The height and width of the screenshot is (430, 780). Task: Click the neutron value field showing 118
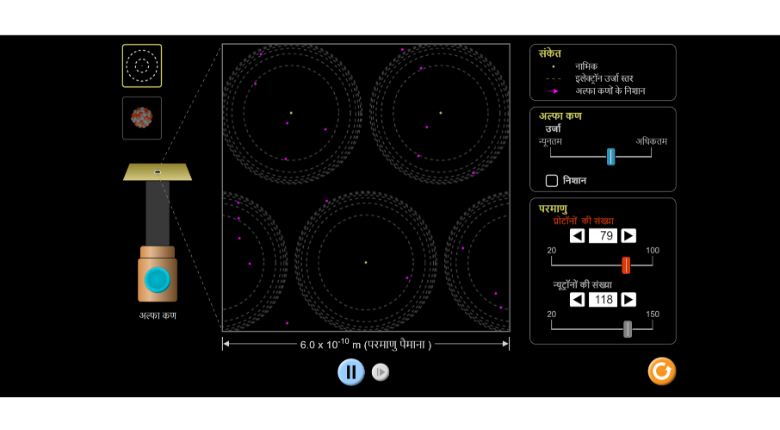tap(603, 299)
